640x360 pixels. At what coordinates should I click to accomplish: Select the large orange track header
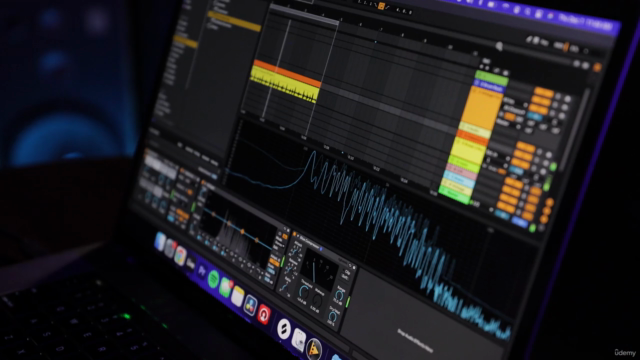coord(481,108)
